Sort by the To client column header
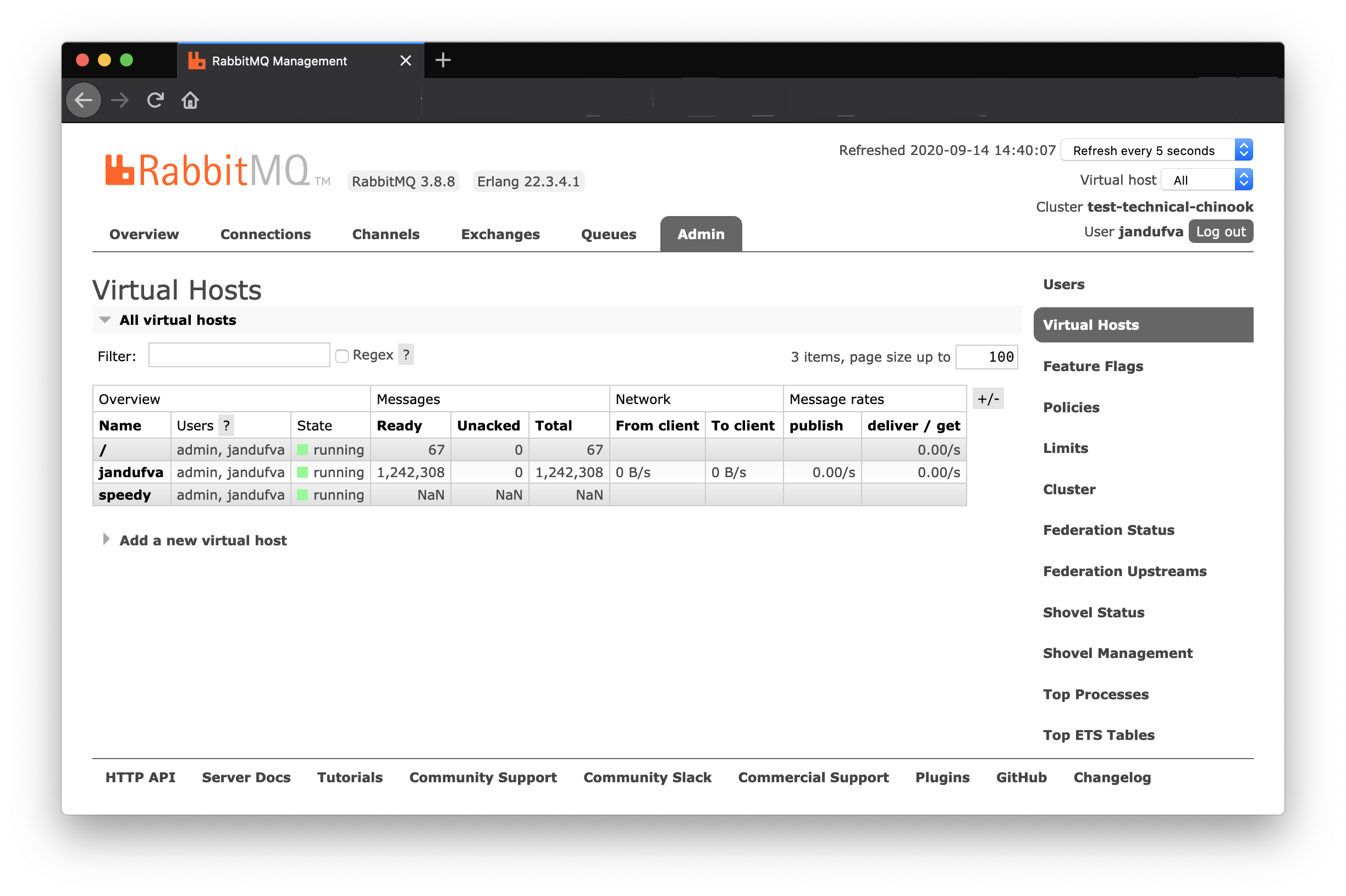The width and height of the screenshot is (1346, 896). tap(742, 425)
